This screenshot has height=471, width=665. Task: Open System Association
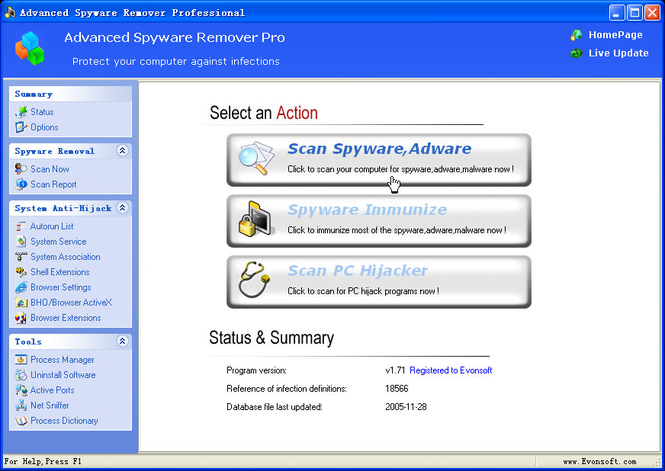click(65, 257)
